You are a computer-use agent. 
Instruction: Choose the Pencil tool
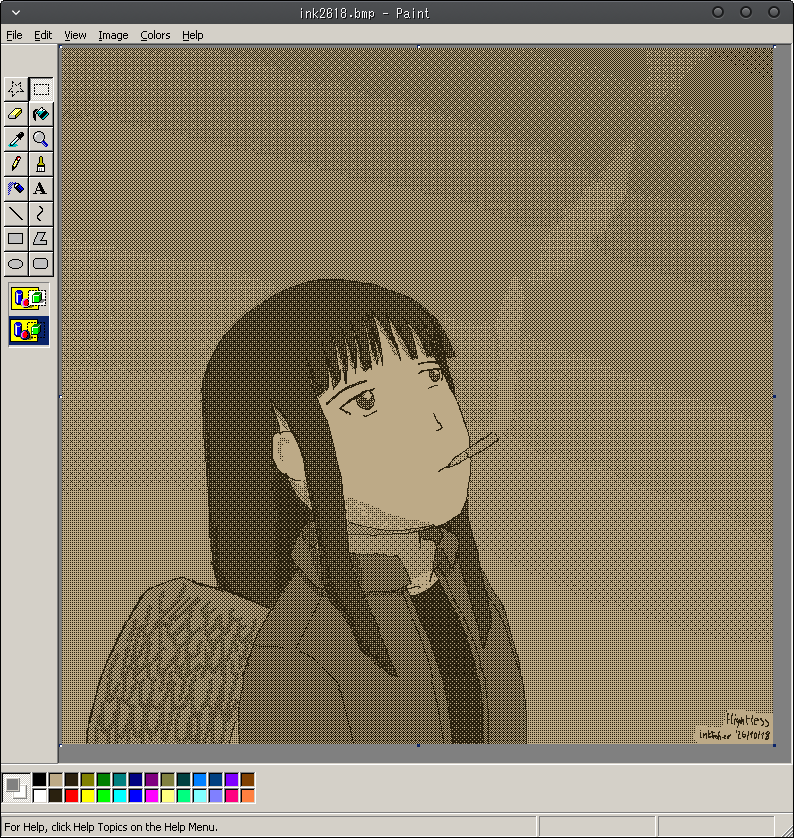coord(16,164)
